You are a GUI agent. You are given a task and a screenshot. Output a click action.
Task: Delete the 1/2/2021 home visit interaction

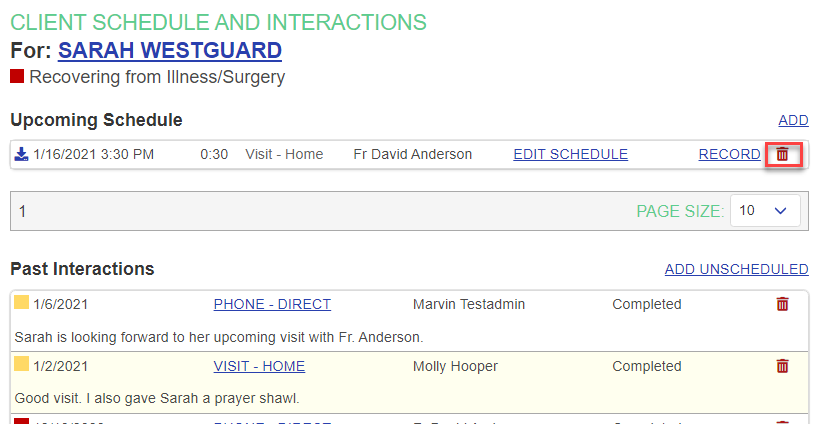coord(783,366)
